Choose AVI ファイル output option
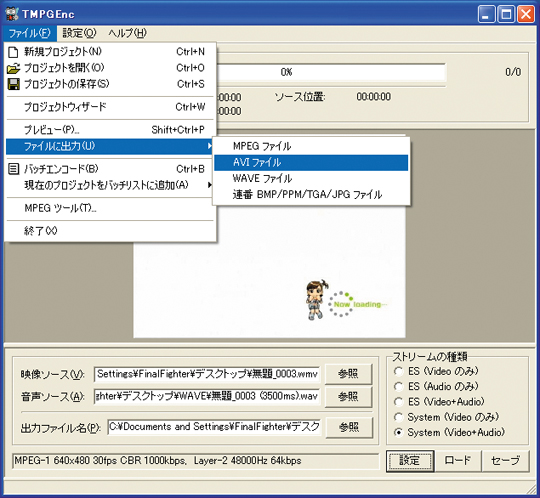Viewport: 540px width, 498px height. click(311, 163)
